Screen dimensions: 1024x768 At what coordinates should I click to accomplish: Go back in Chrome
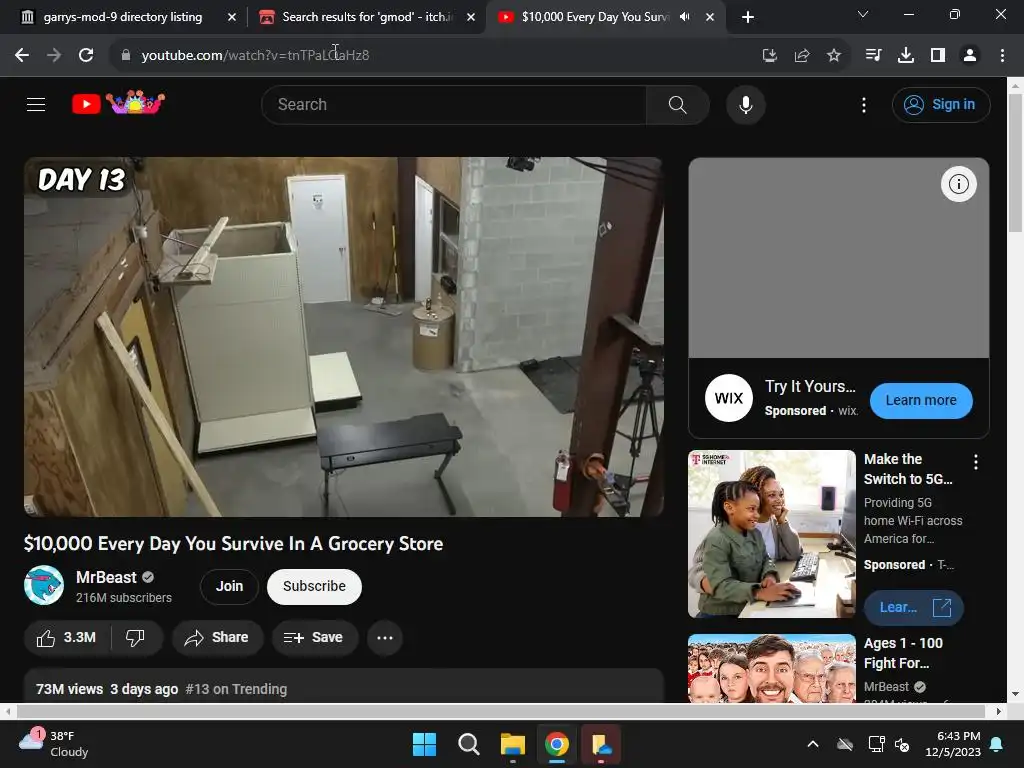click(x=22, y=56)
